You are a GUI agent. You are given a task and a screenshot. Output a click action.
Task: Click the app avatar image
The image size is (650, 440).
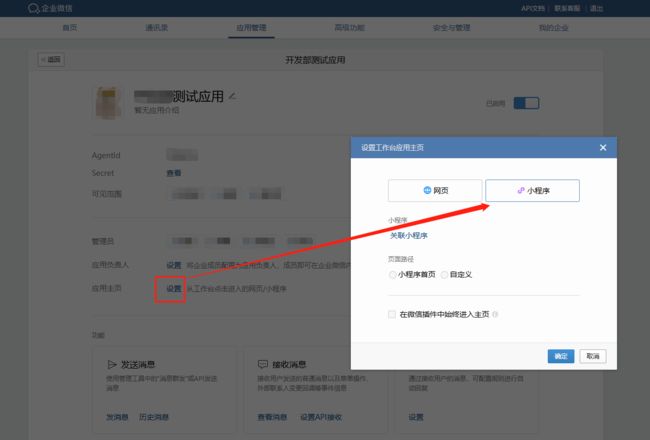point(109,102)
